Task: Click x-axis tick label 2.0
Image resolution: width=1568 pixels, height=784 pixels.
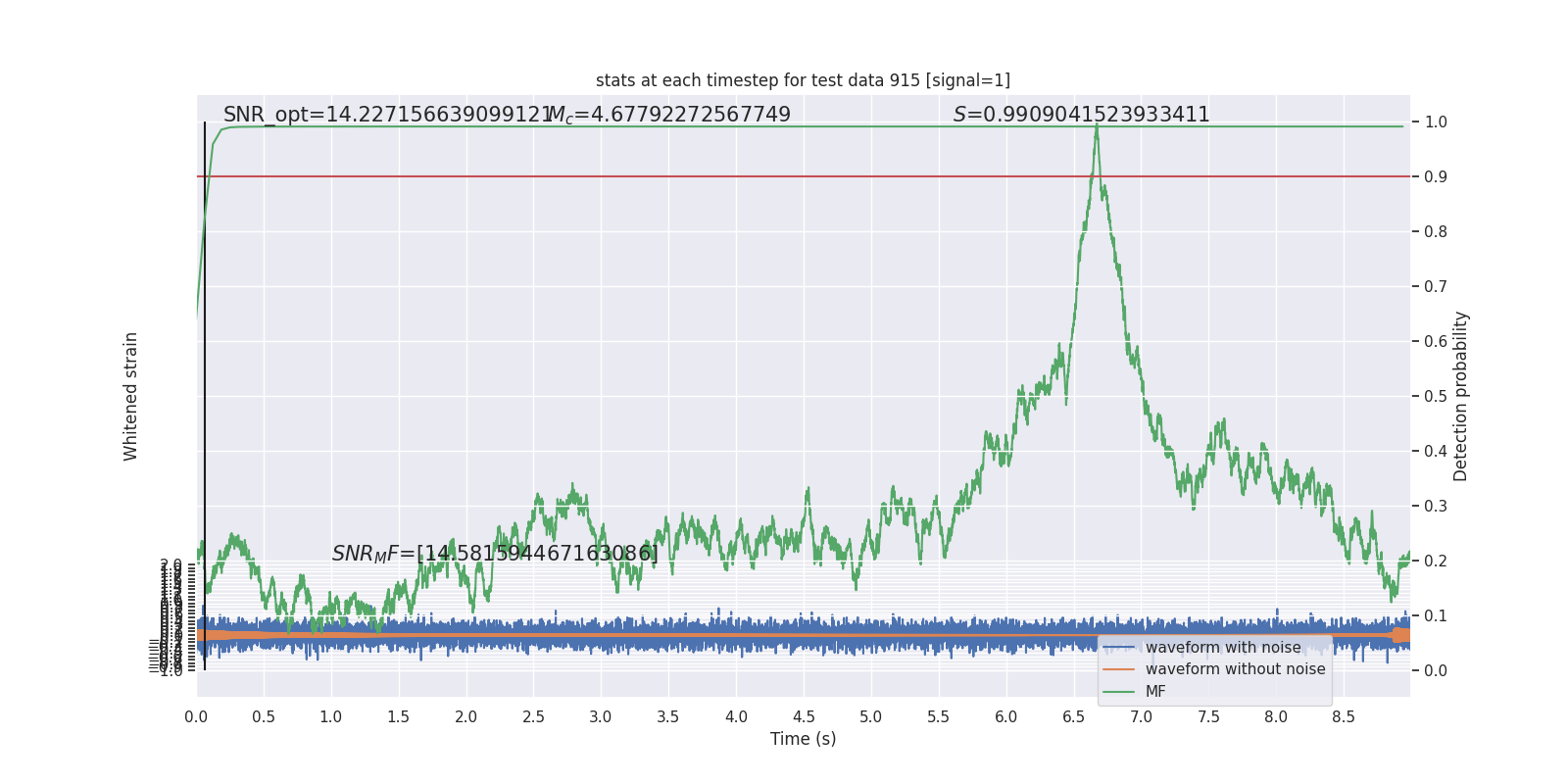Action: click(x=466, y=717)
